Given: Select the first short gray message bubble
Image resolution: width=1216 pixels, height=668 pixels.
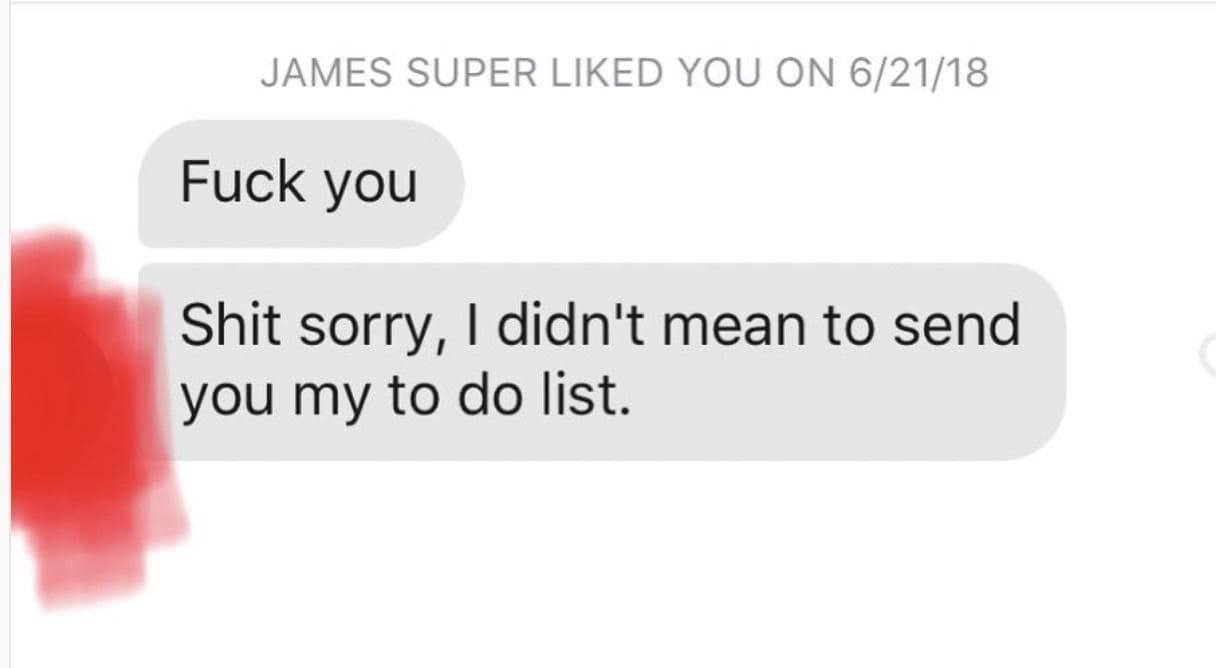Looking at the screenshot, I should click(300, 184).
